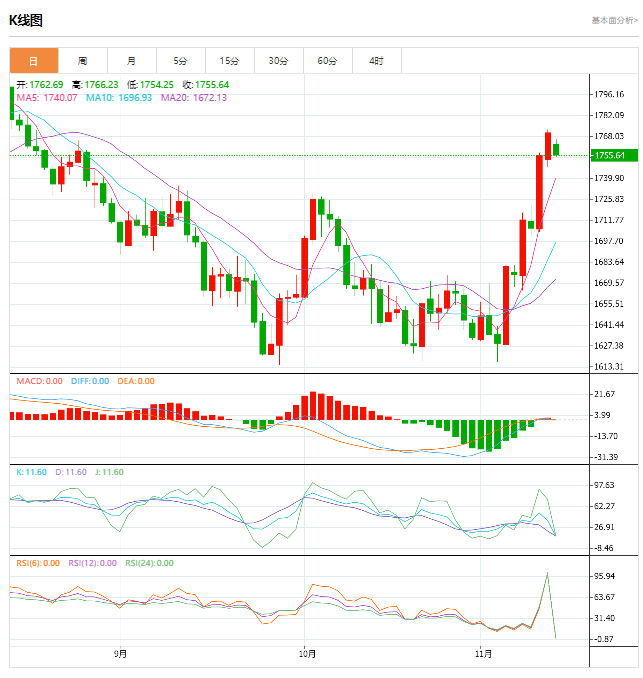643x678 pixels.
Task: Click the 低: 1754.25 low price
Action: click(x=150, y=85)
